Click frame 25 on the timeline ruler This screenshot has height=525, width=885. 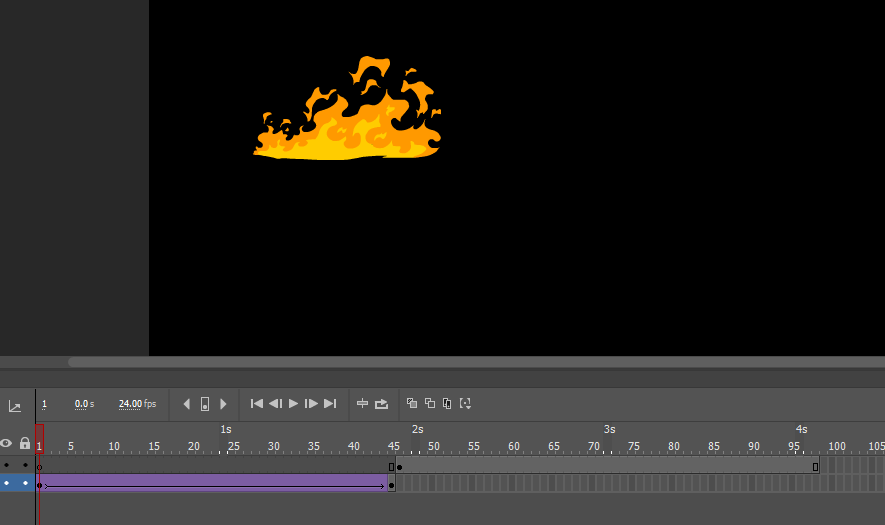pos(234,447)
